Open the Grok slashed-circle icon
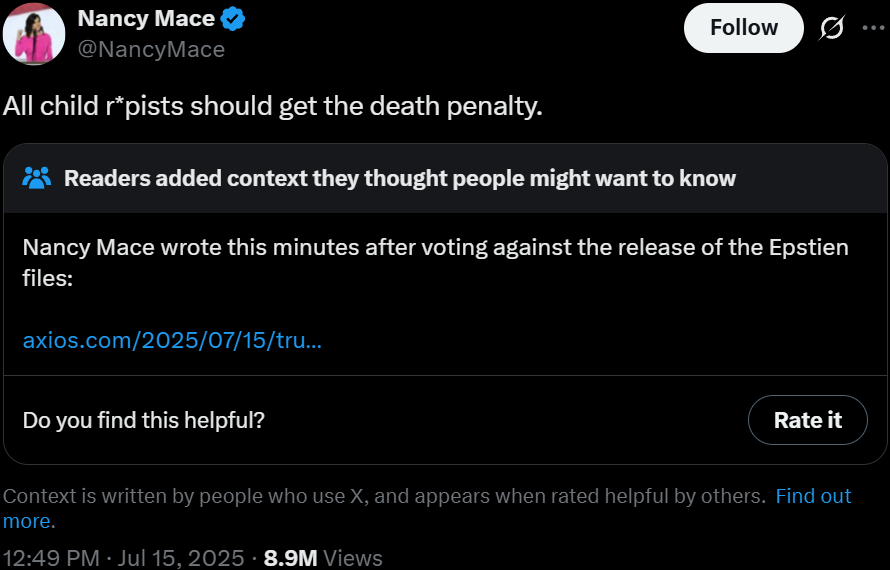Image resolution: width=890 pixels, height=570 pixels. pyautogui.click(x=832, y=28)
